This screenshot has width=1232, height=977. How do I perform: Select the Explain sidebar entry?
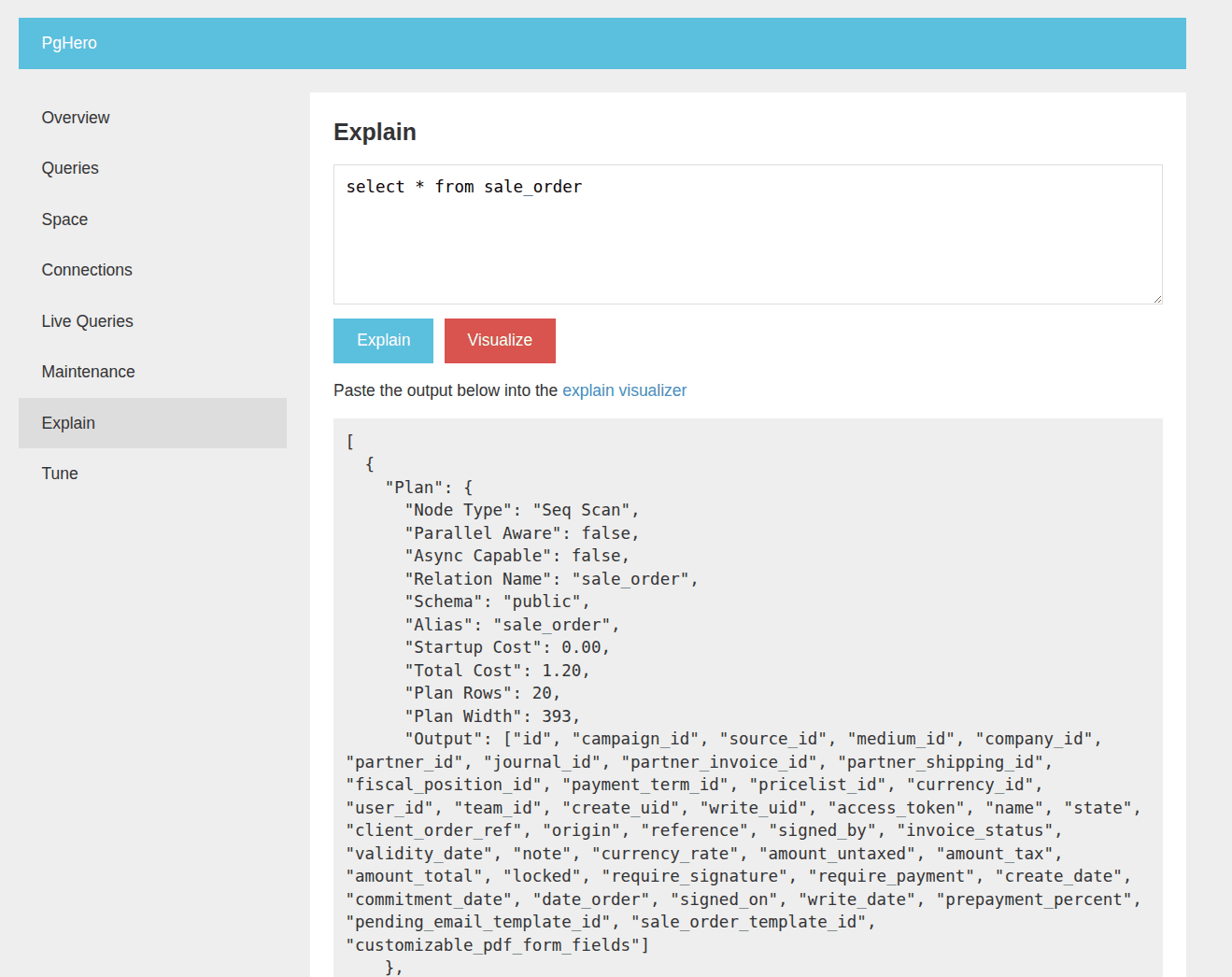pyautogui.click(x=68, y=423)
